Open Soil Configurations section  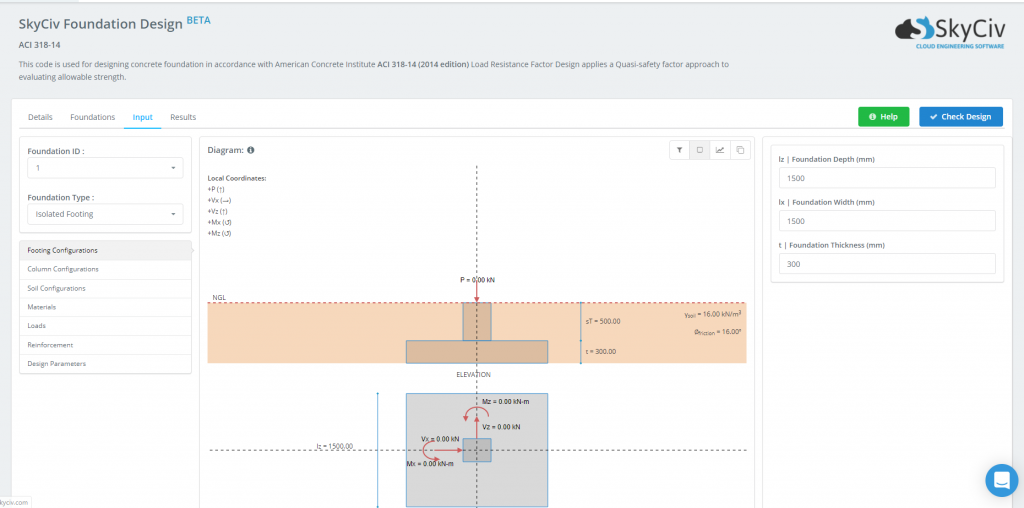(x=106, y=288)
